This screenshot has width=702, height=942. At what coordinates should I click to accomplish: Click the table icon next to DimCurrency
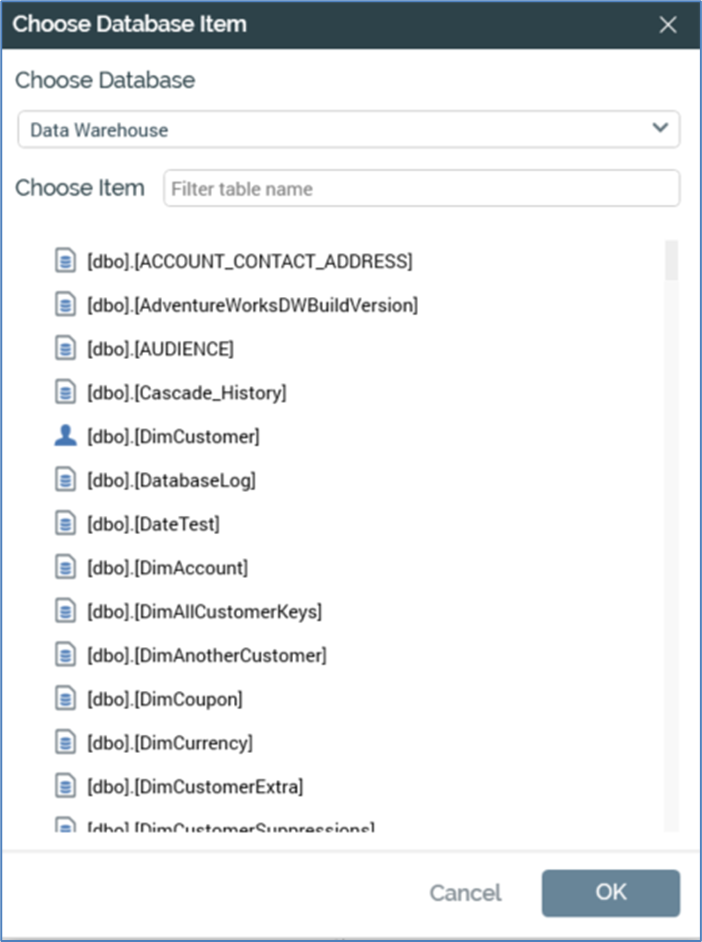tap(65, 743)
